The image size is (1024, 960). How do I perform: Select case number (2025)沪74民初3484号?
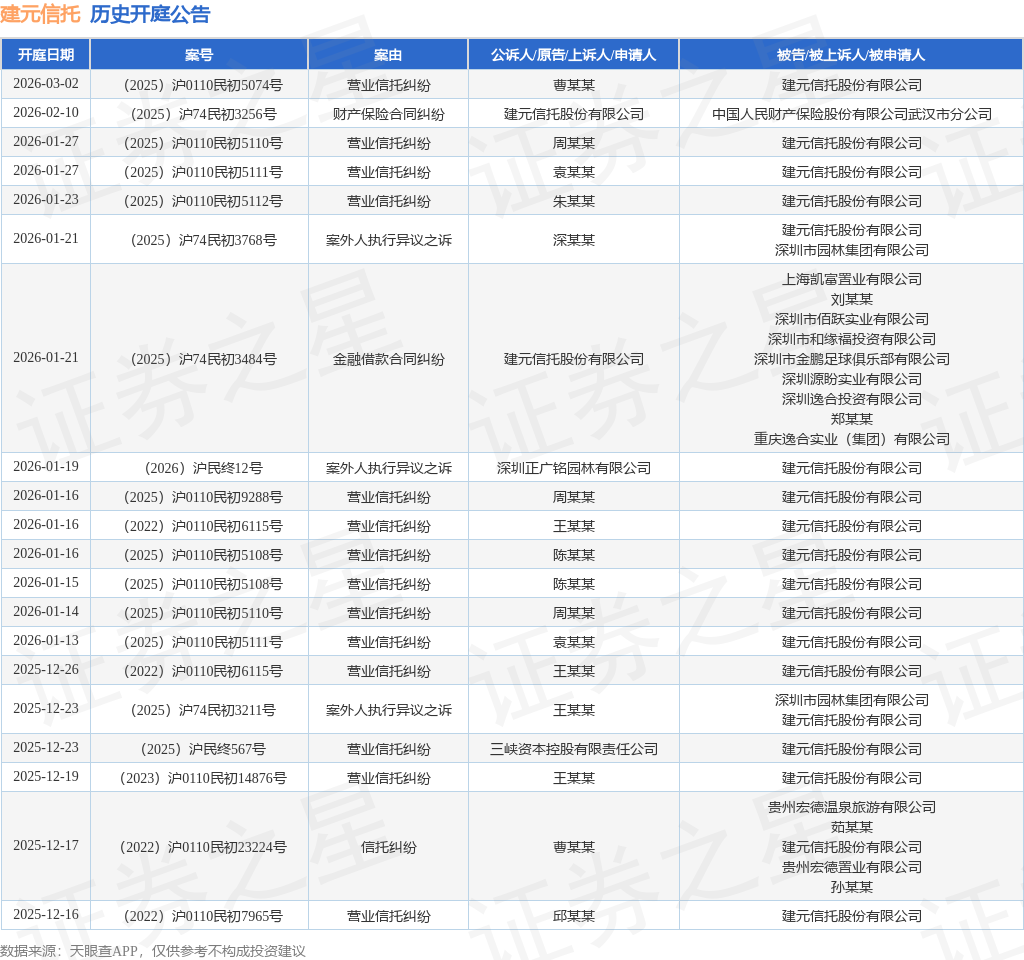[x=203, y=359]
